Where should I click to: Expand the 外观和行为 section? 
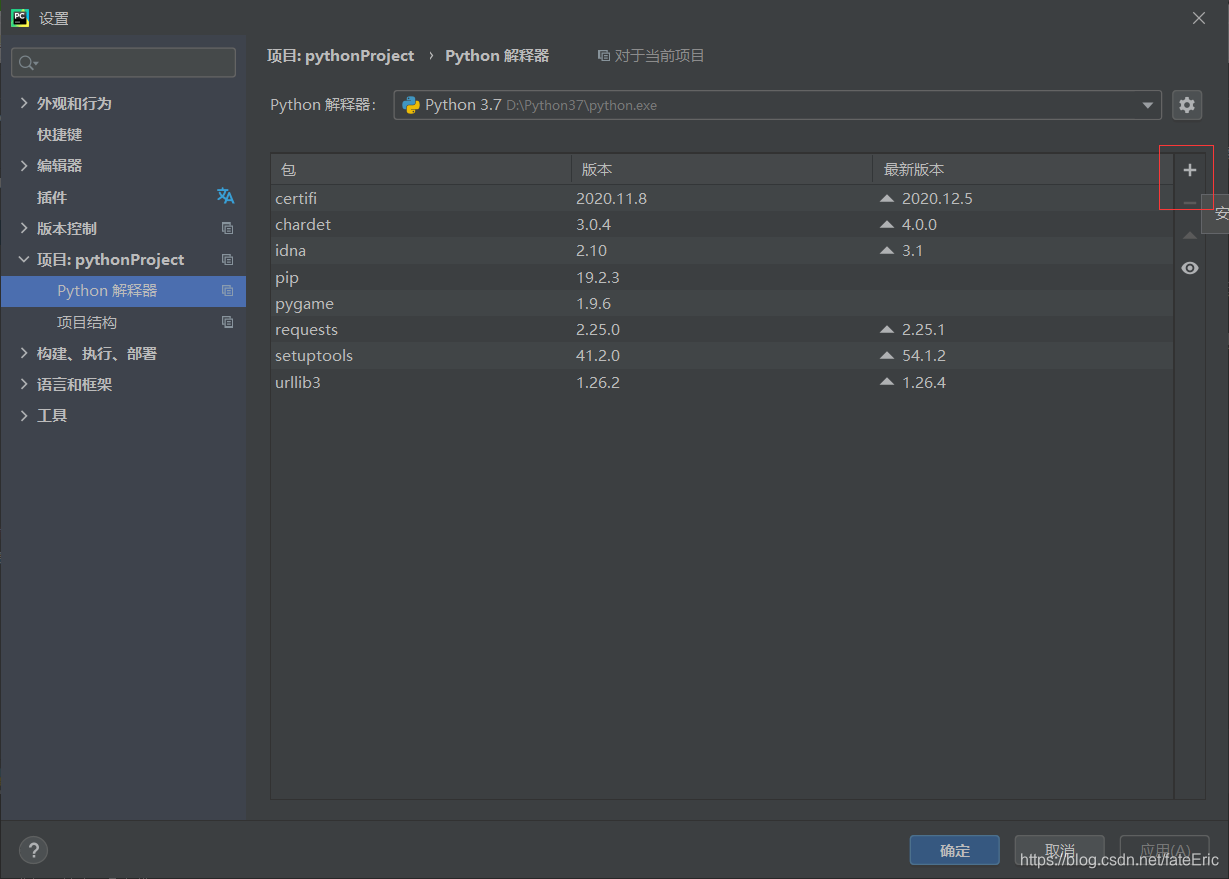point(24,103)
